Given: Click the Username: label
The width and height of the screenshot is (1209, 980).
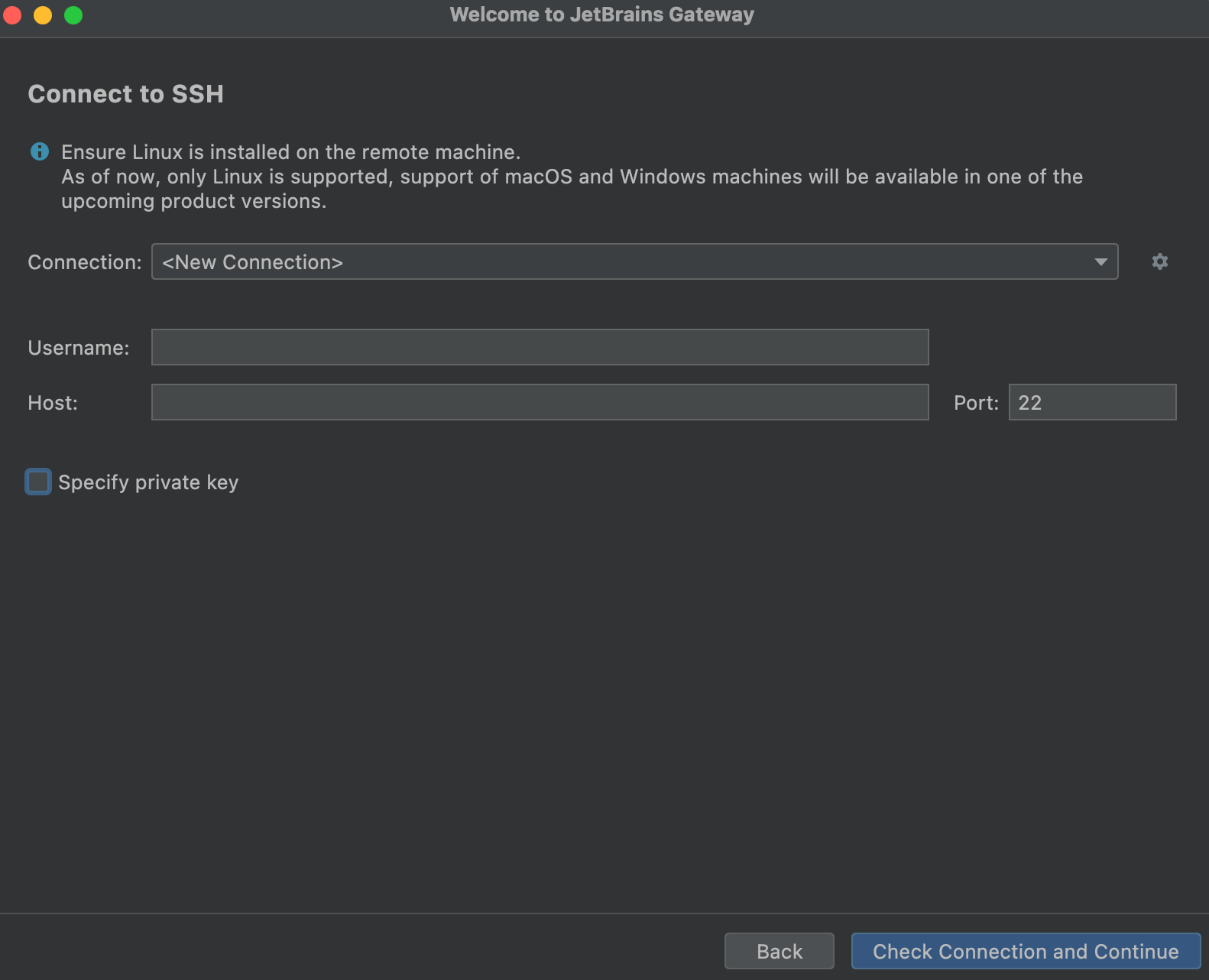Looking at the screenshot, I should 79,348.
